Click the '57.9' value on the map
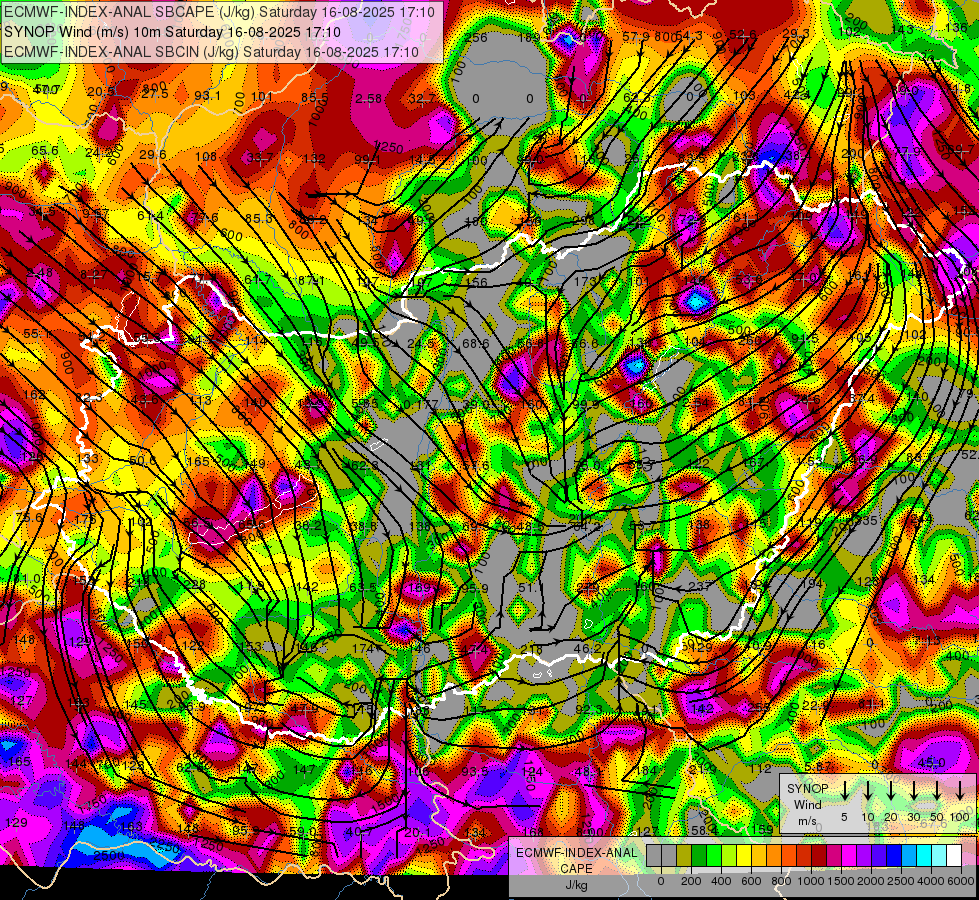The width and height of the screenshot is (979, 900). [x=636, y=36]
